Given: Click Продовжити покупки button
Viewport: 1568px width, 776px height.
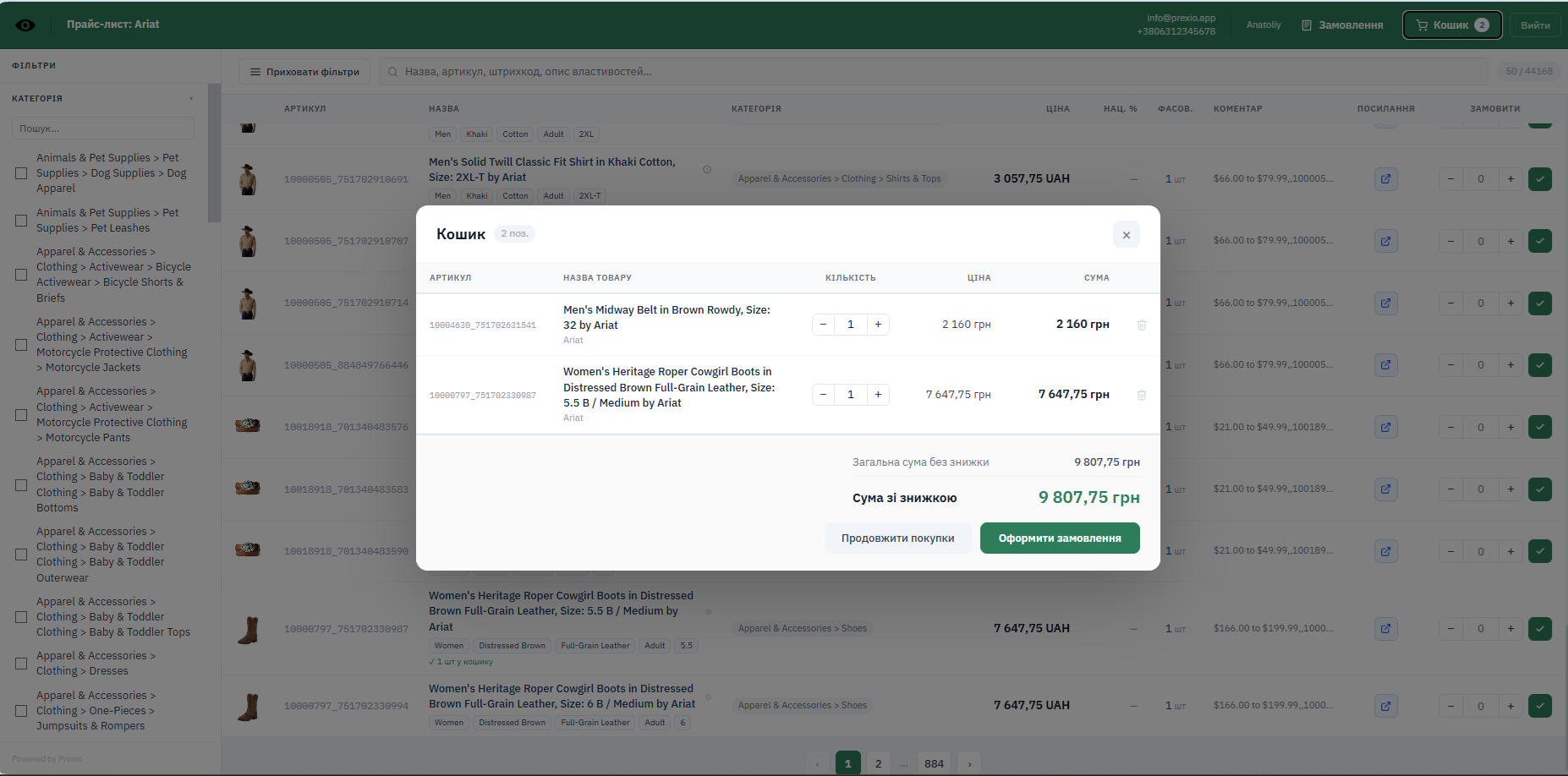Looking at the screenshot, I should point(897,538).
